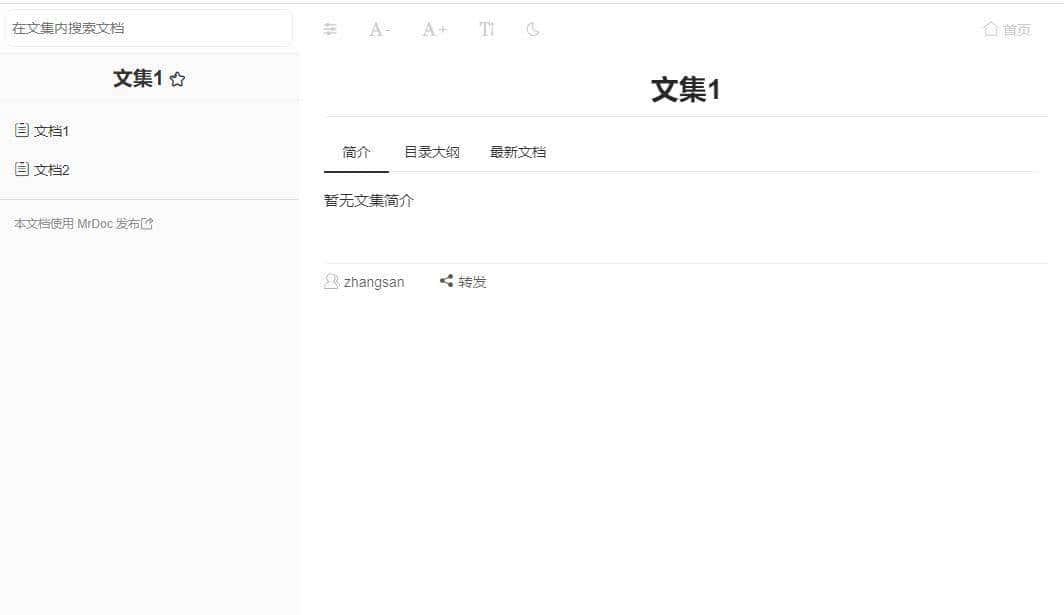1064x615 pixels.
Task: Expand the 目录大纲 outline view
Action: (x=431, y=151)
